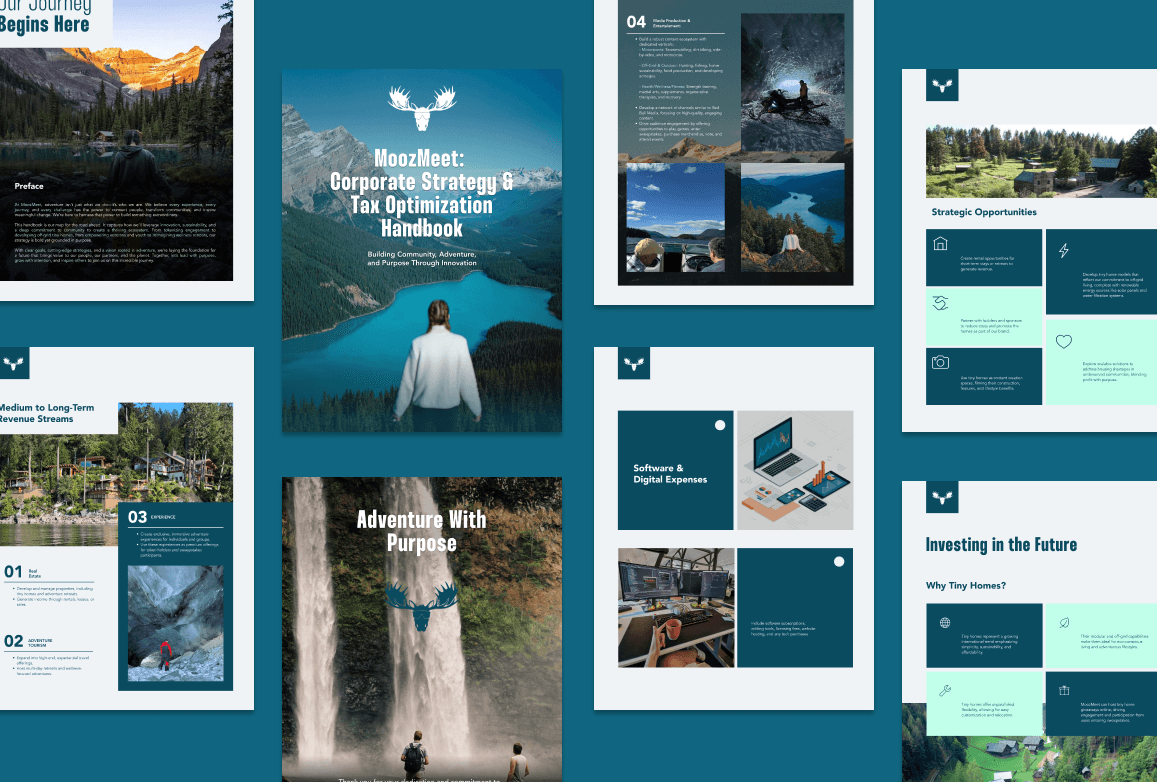Click the moose badge above Investing in the Future
Image resolution: width=1157 pixels, height=782 pixels.
click(x=942, y=497)
